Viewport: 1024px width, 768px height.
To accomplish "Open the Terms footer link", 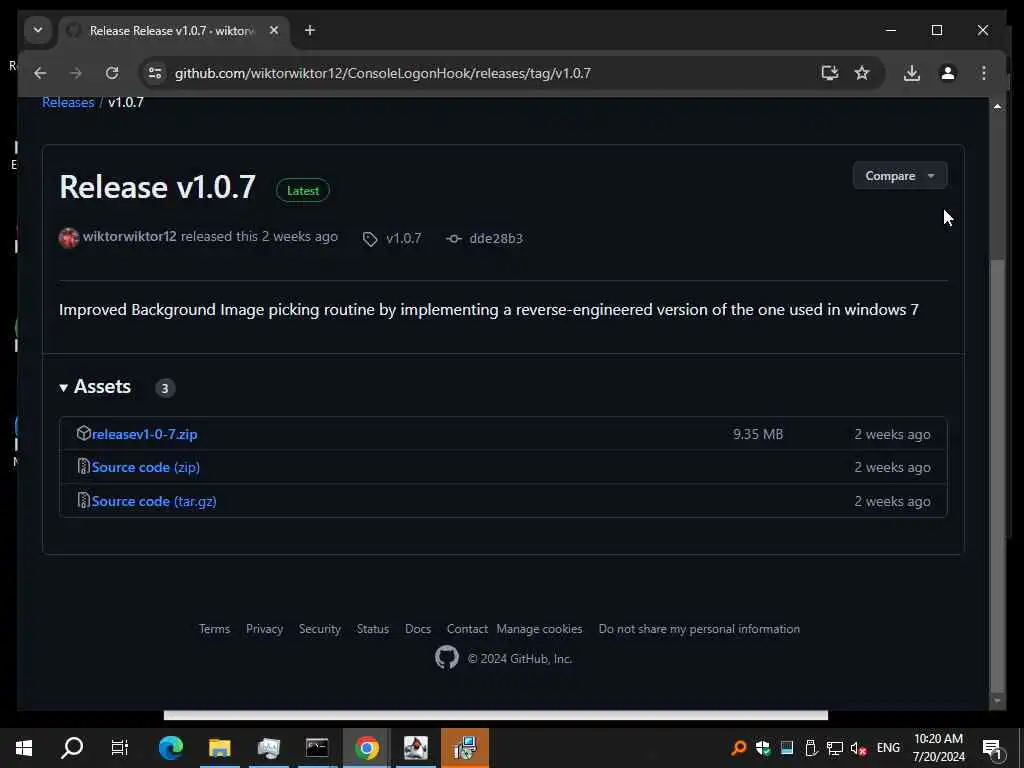I will [214, 629].
